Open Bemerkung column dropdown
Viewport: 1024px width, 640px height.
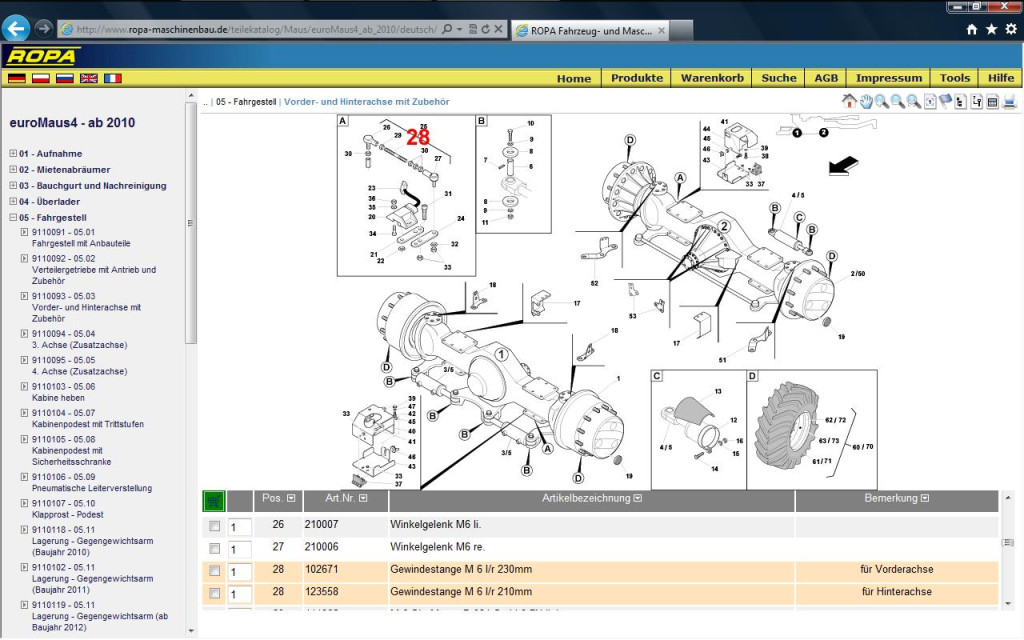tap(925, 498)
